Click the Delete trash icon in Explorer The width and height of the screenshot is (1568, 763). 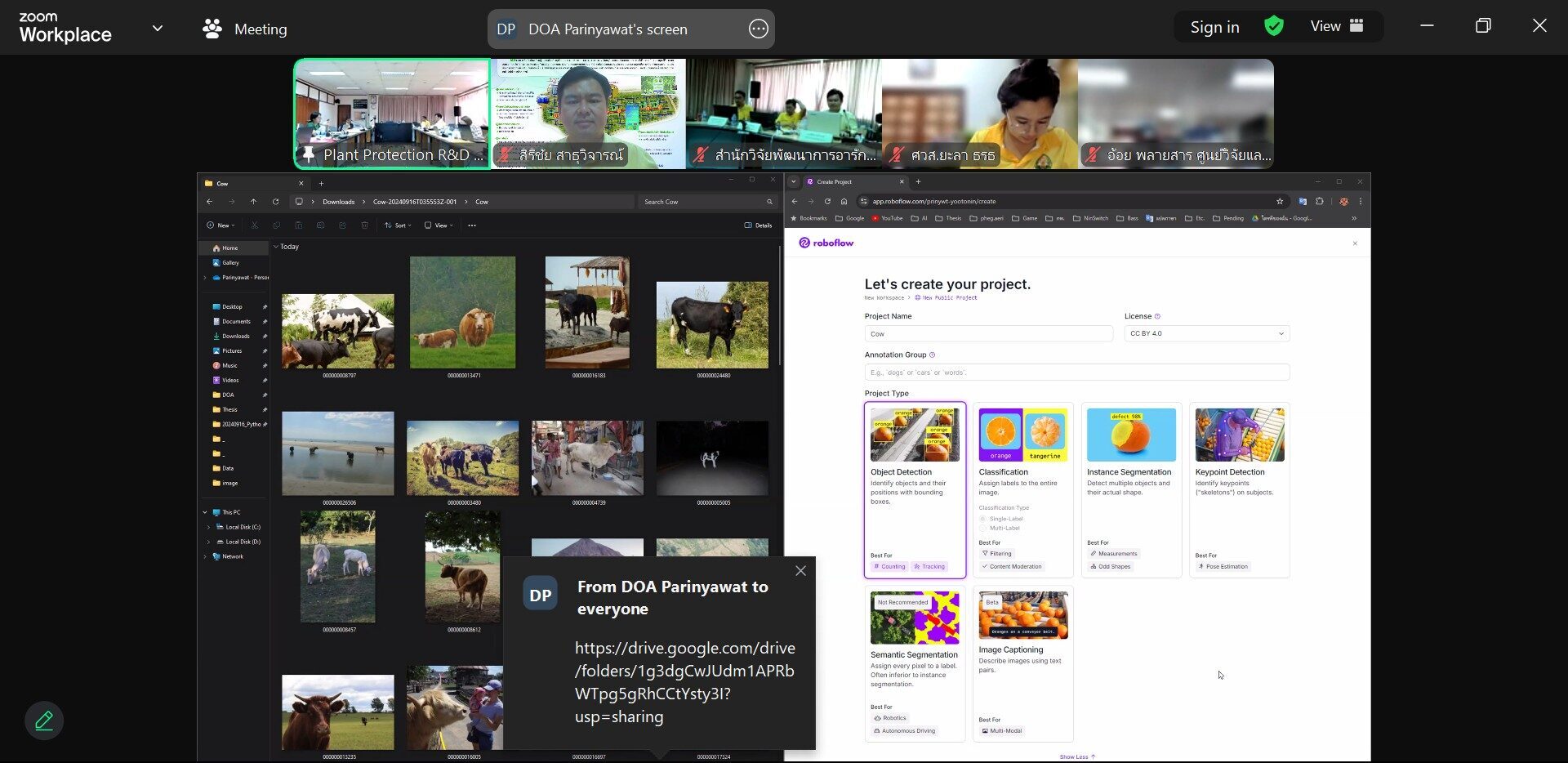coord(364,225)
